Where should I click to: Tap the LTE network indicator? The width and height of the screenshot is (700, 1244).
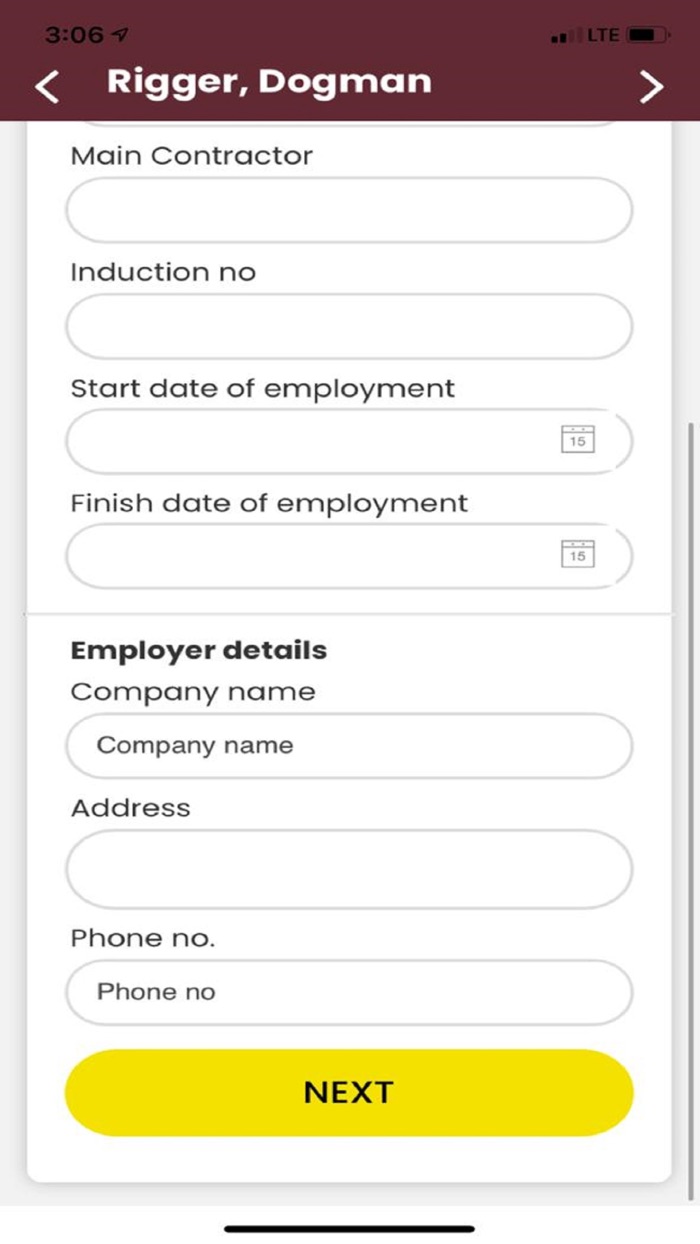[x=600, y=33]
